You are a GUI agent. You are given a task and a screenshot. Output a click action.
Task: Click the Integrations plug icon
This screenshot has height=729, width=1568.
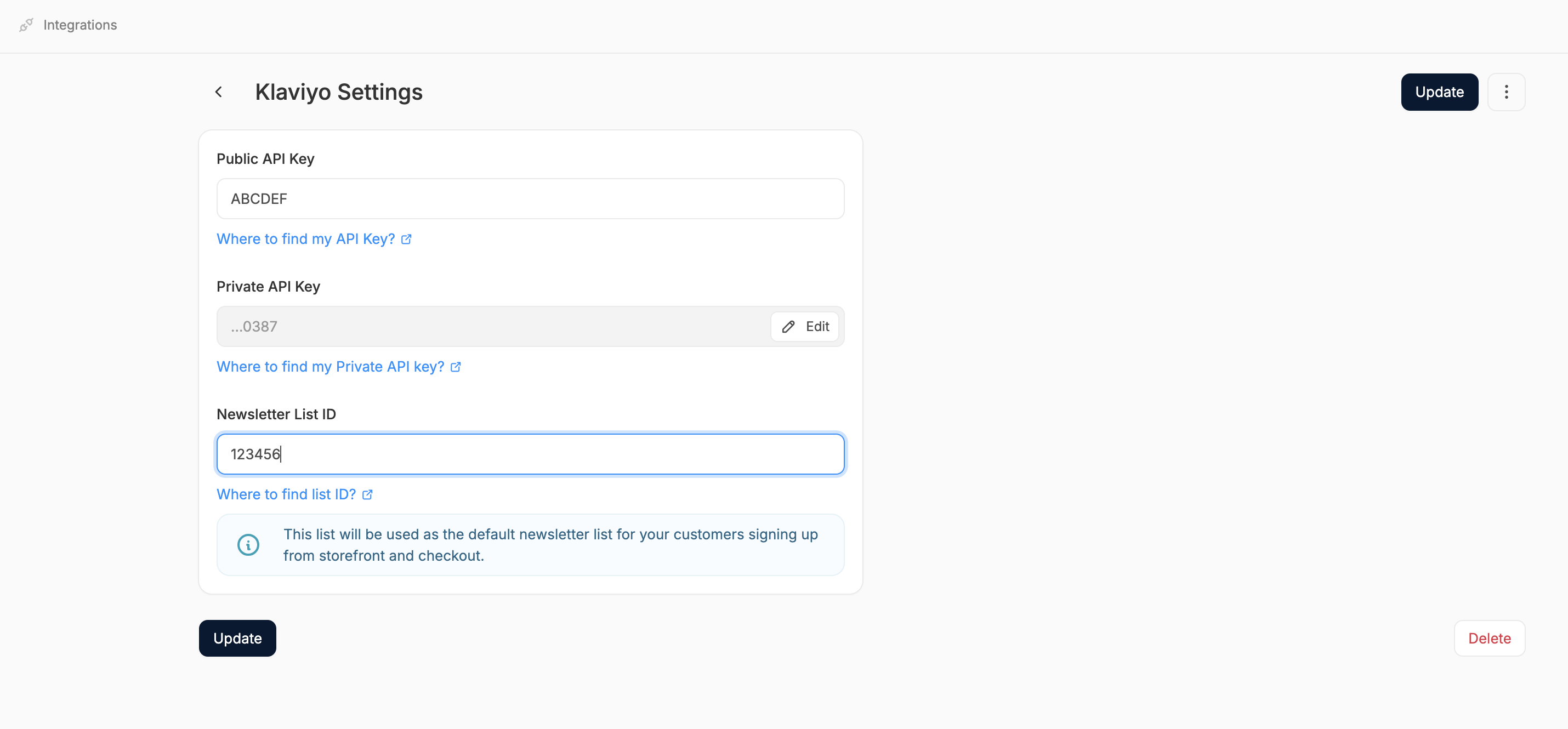tap(26, 25)
